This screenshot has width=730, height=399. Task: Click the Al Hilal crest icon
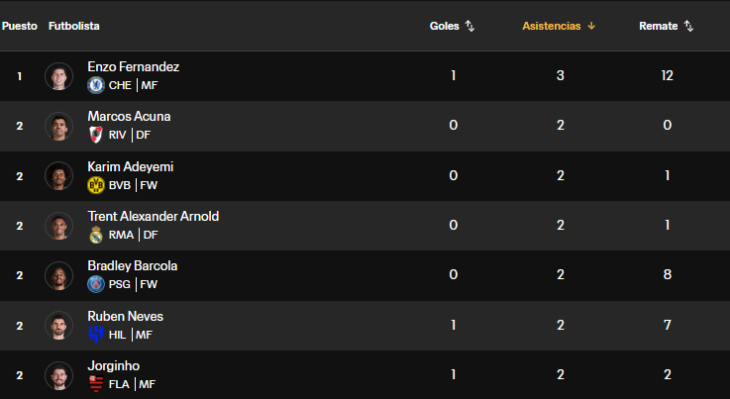tap(96, 334)
